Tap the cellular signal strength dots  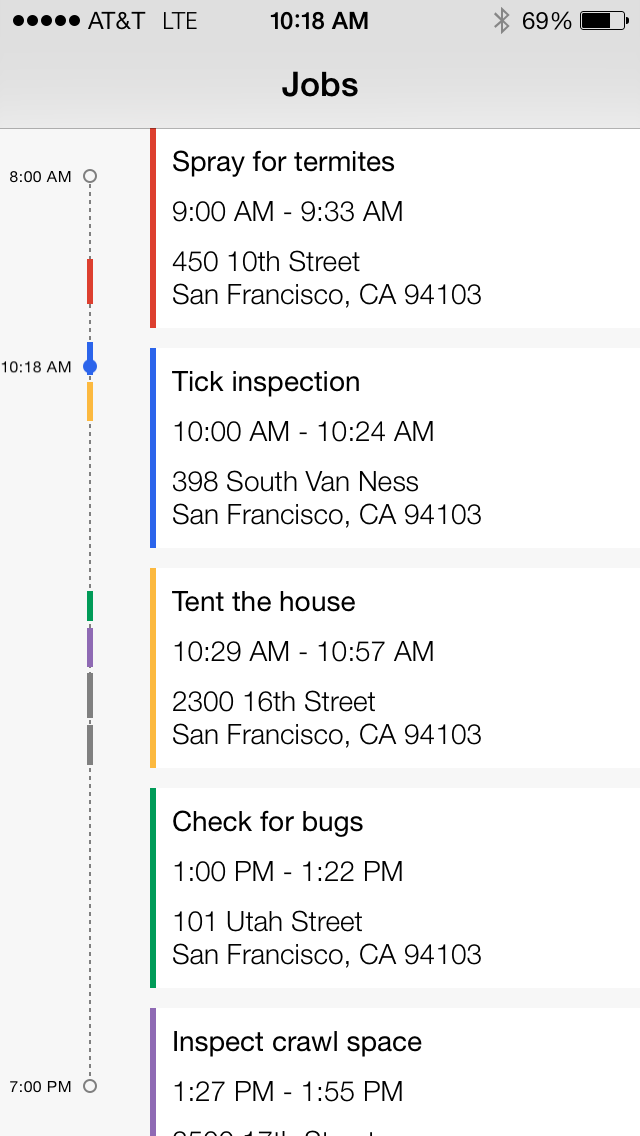[45, 21]
